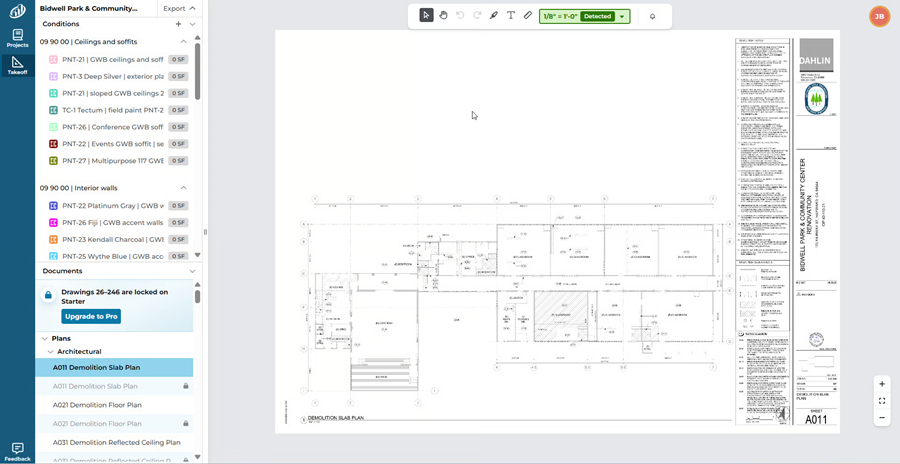The image size is (900, 464).
Task: Click the undo arrow icon
Action: pos(460,16)
